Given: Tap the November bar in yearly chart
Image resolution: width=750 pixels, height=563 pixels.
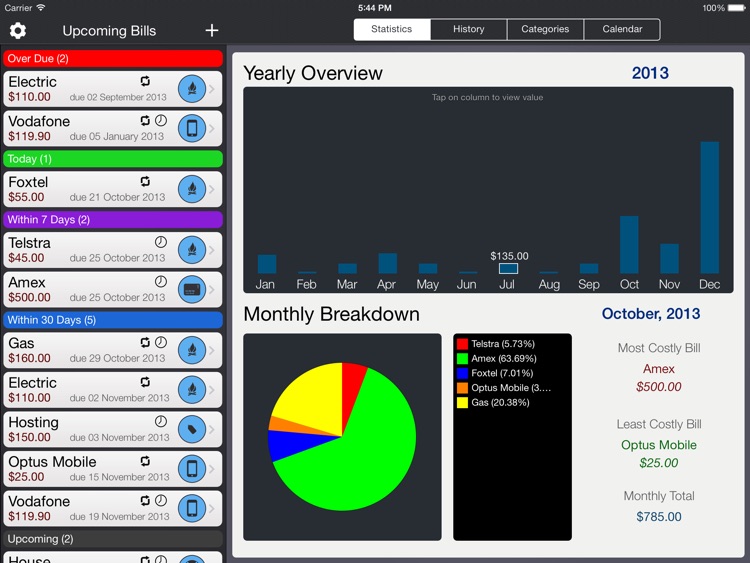Looking at the screenshot, I should [x=669, y=259].
